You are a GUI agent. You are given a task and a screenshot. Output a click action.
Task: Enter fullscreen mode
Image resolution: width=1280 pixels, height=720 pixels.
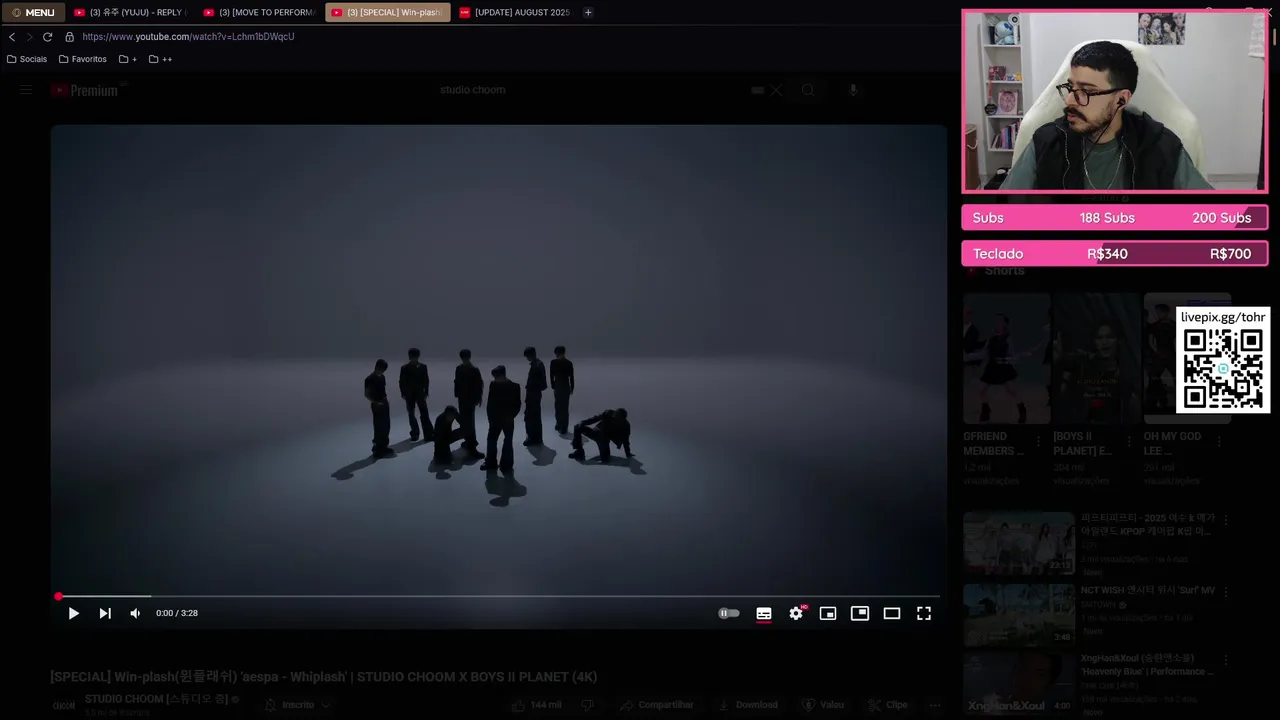coord(924,613)
